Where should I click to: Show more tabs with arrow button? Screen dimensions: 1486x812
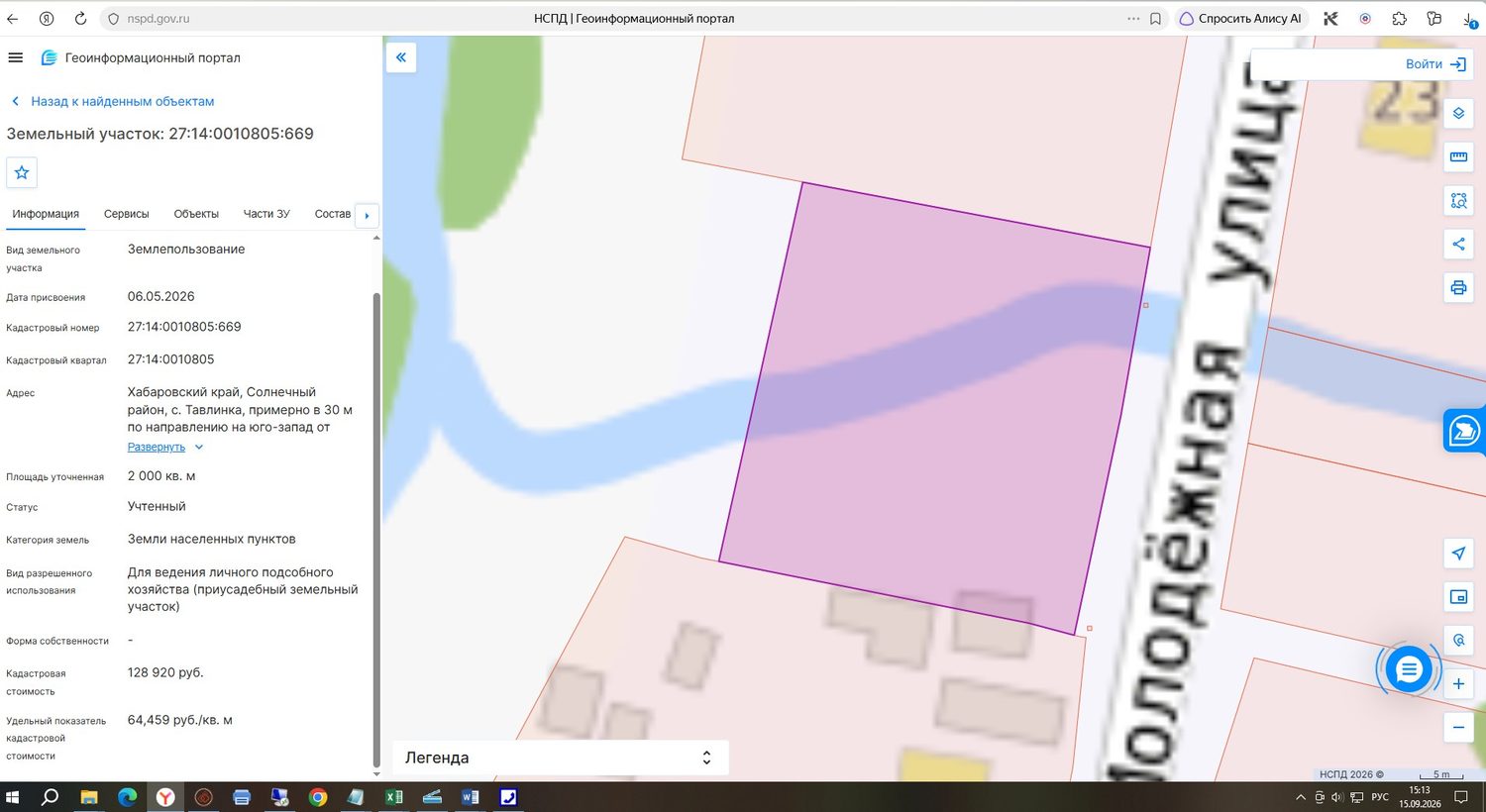(367, 215)
